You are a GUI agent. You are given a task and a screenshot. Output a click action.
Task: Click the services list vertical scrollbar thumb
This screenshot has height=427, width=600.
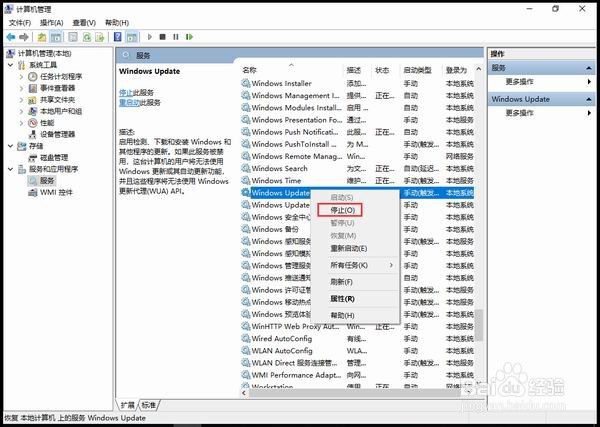pyautogui.click(x=479, y=325)
